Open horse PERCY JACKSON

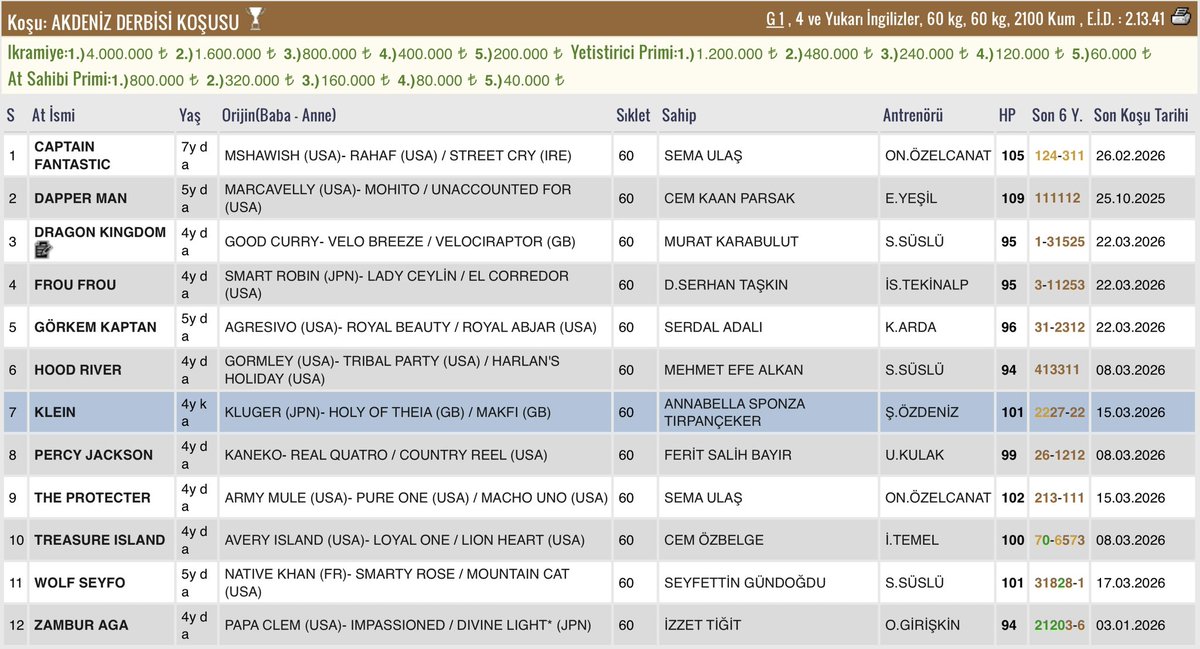93,455
